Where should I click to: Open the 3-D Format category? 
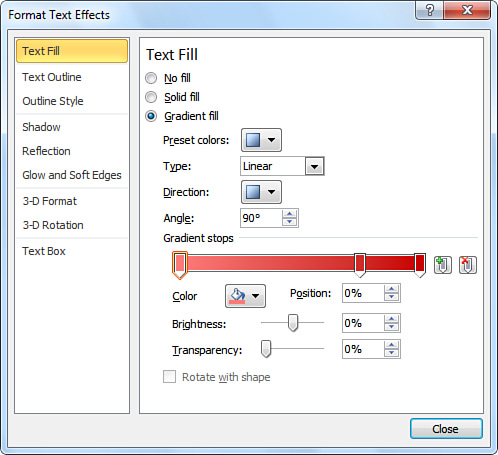point(49,201)
